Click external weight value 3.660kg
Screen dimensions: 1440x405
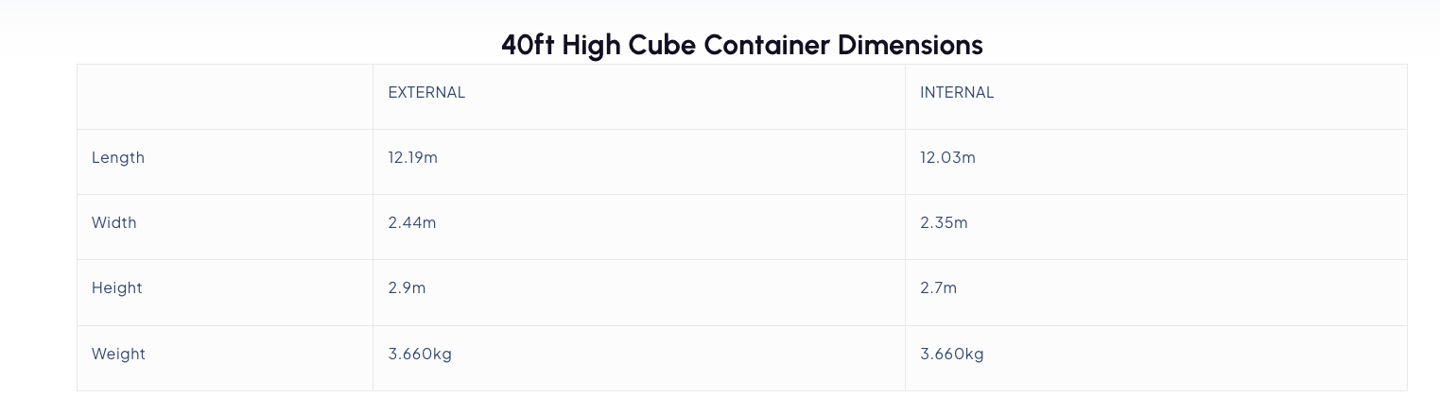tap(419, 354)
